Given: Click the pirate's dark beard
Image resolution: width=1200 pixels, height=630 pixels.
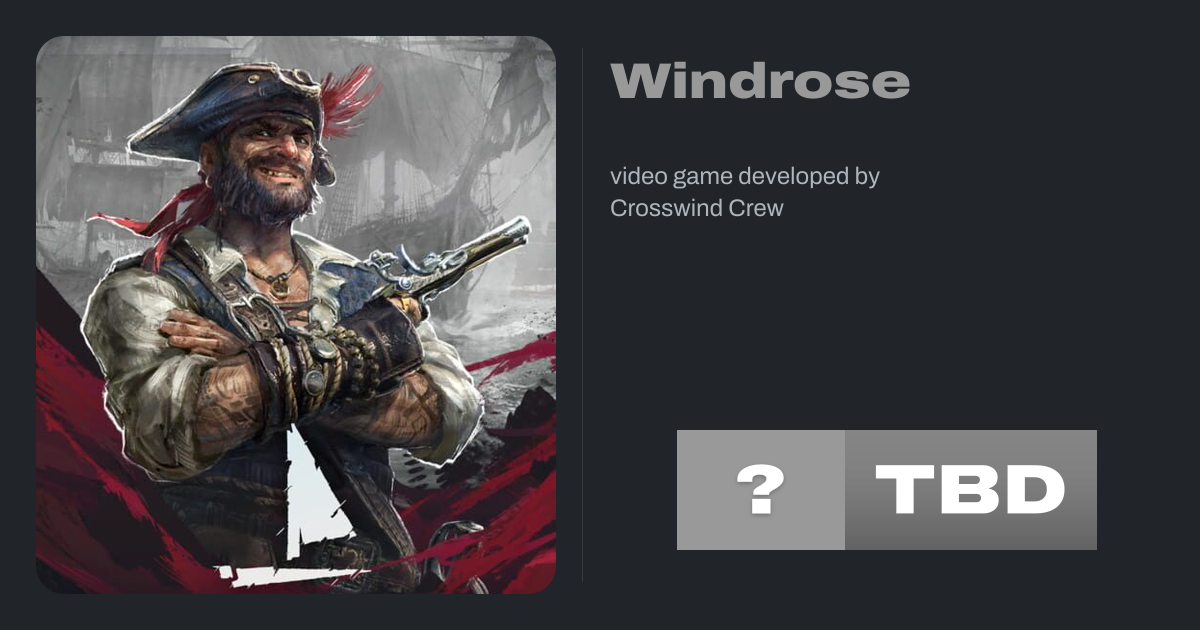Looking at the screenshot, I should click(x=262, y=197).
